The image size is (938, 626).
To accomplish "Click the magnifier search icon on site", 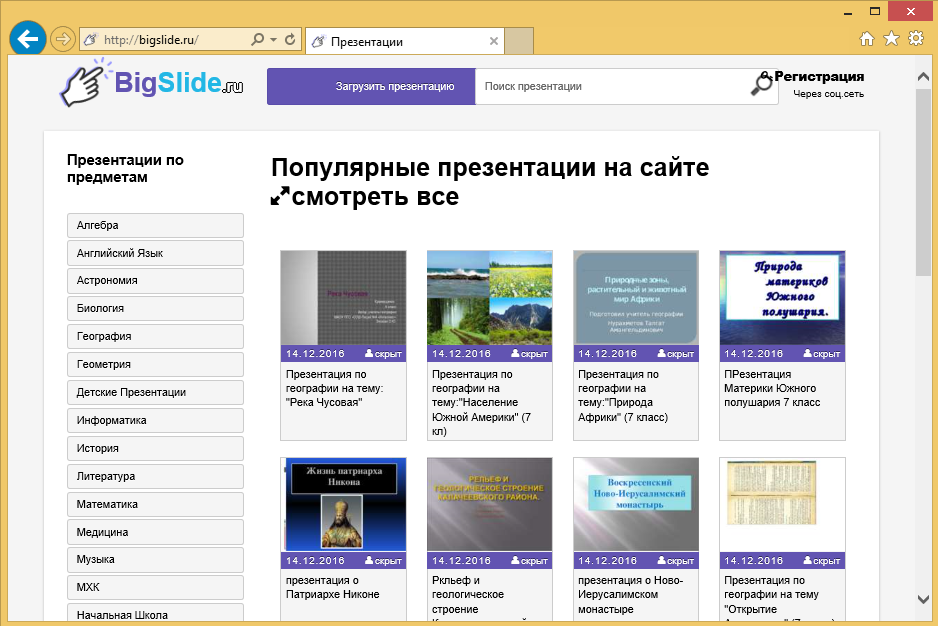I will click(763, 86).
